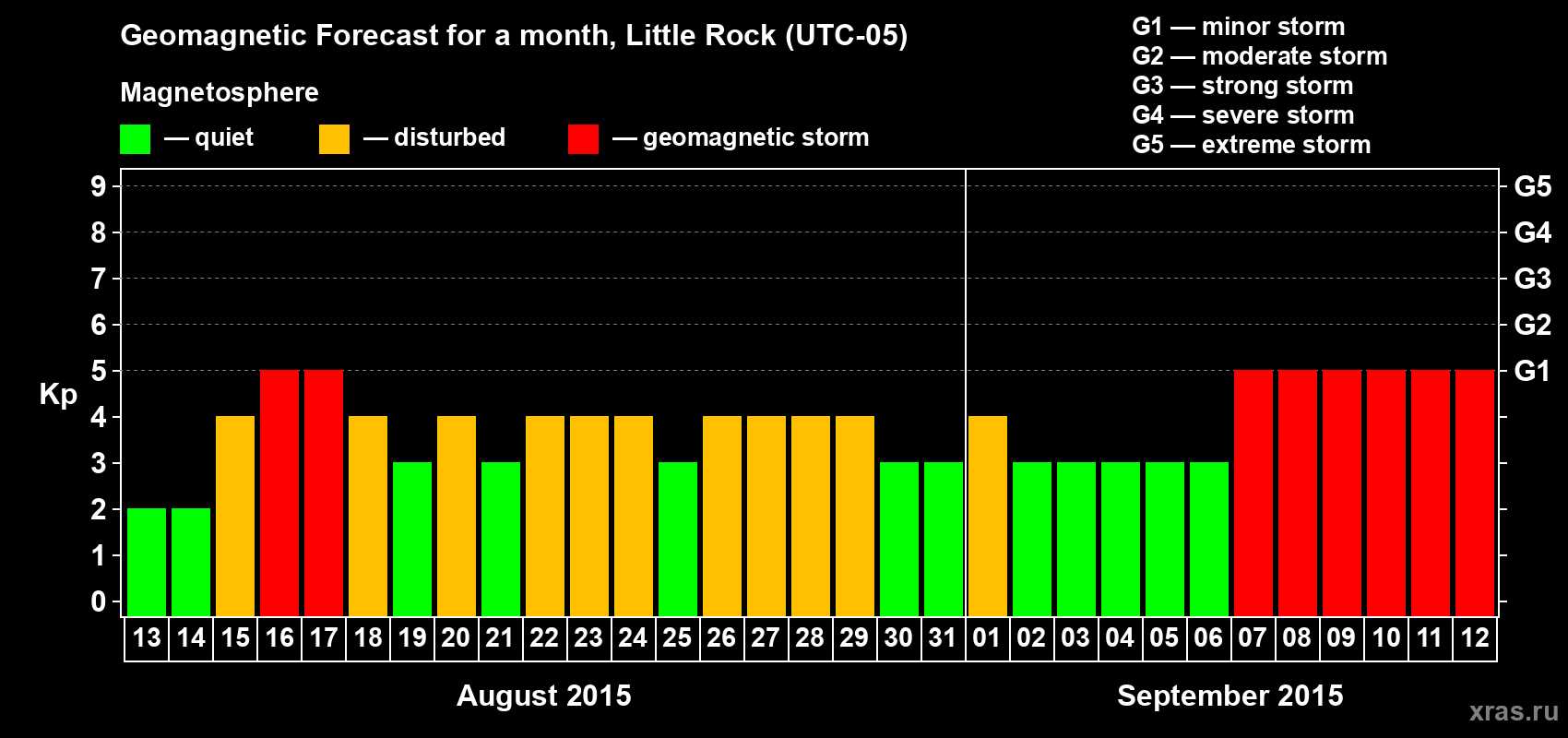Click the G1 storm level label

[x=1532, y=371]
